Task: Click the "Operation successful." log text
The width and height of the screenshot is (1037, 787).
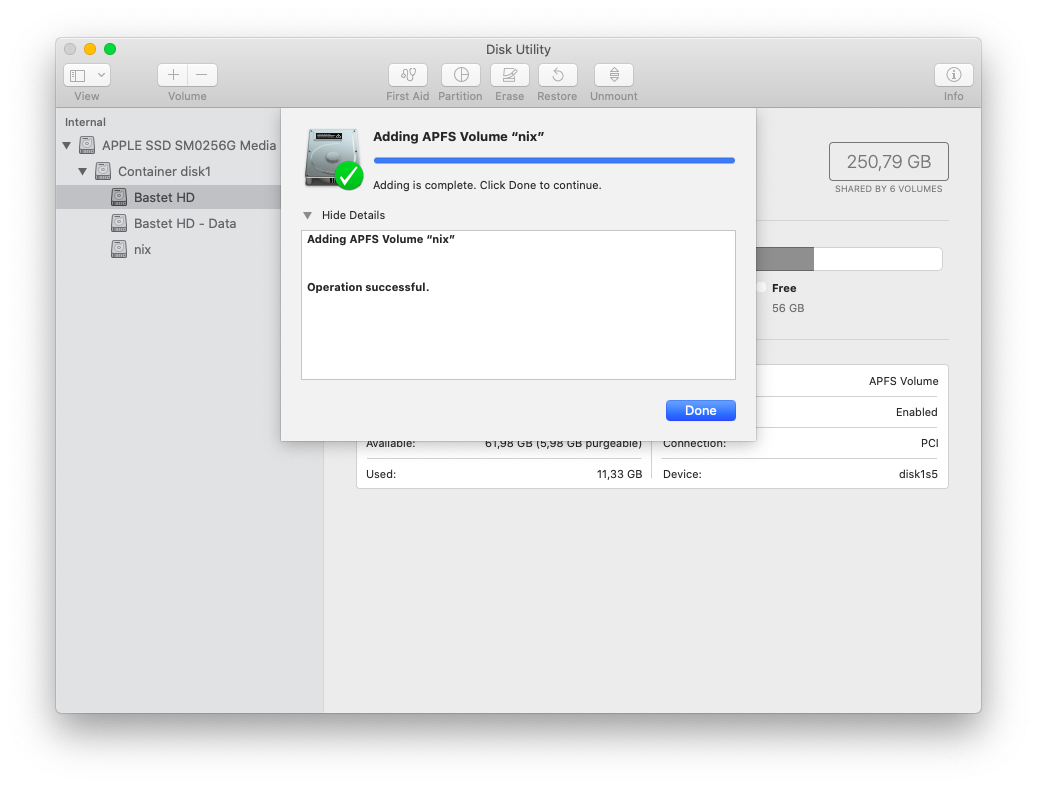Action: pos(368,287)
